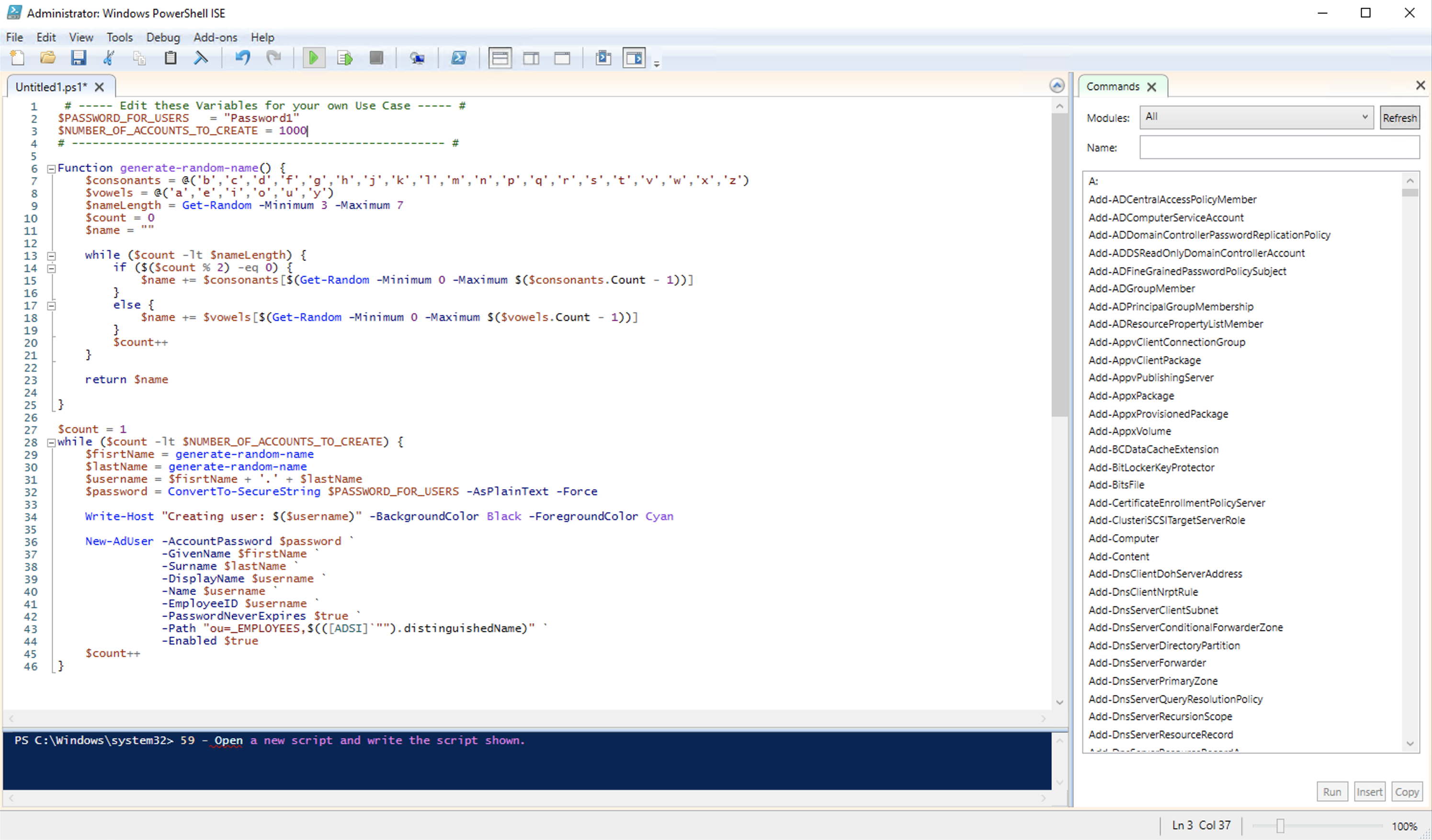This screenshot has height=840, width=1432.
Task: Click in the blue console pane prompt
Action: click(x=526, y=761)
